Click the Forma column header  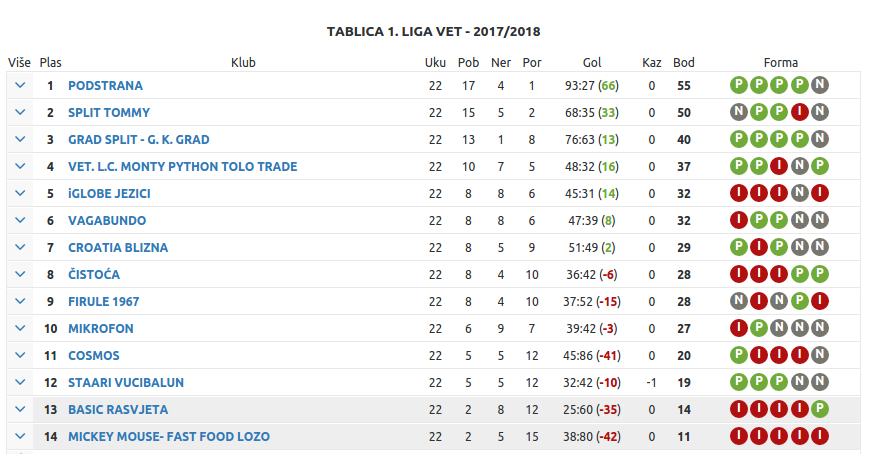(780, 62)
